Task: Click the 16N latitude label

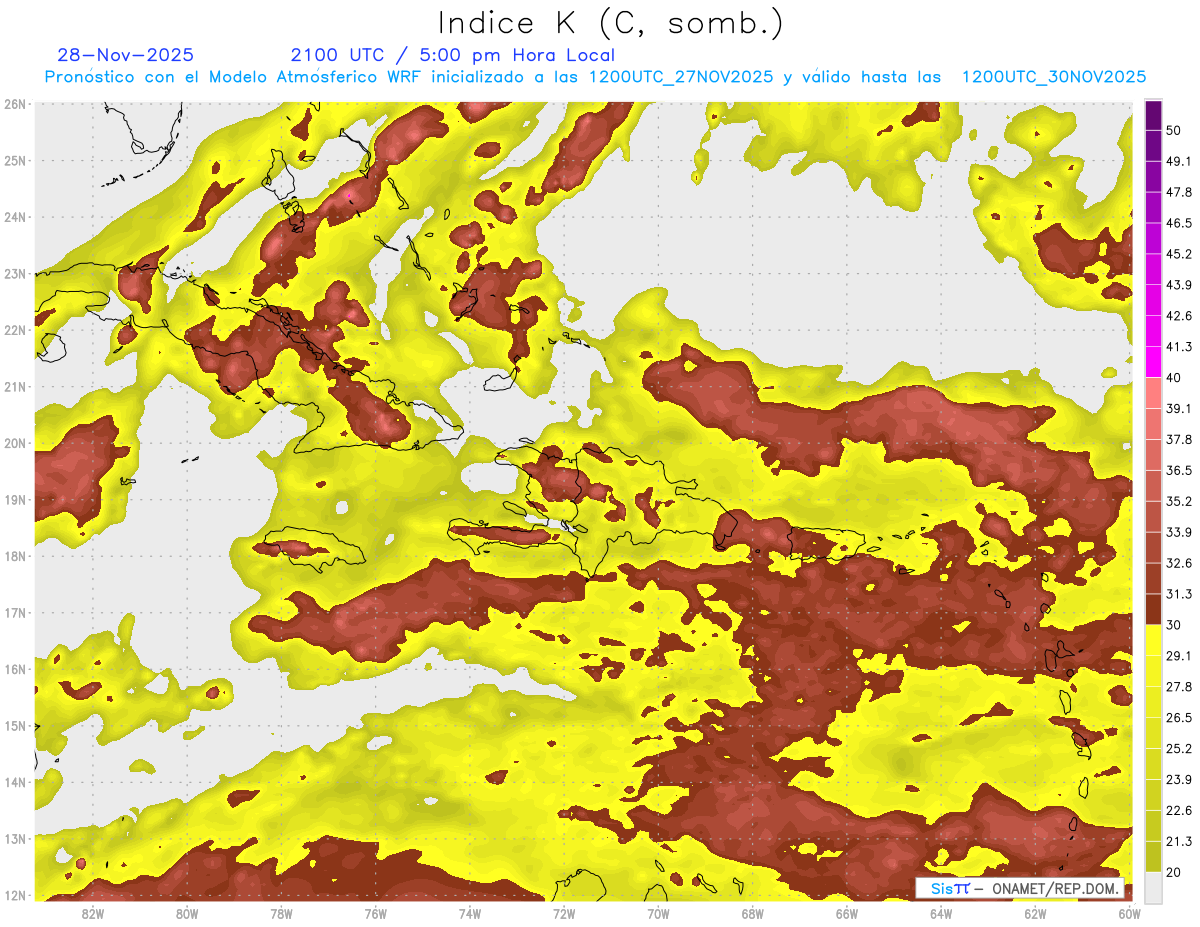Action: (x=14, y=669)
